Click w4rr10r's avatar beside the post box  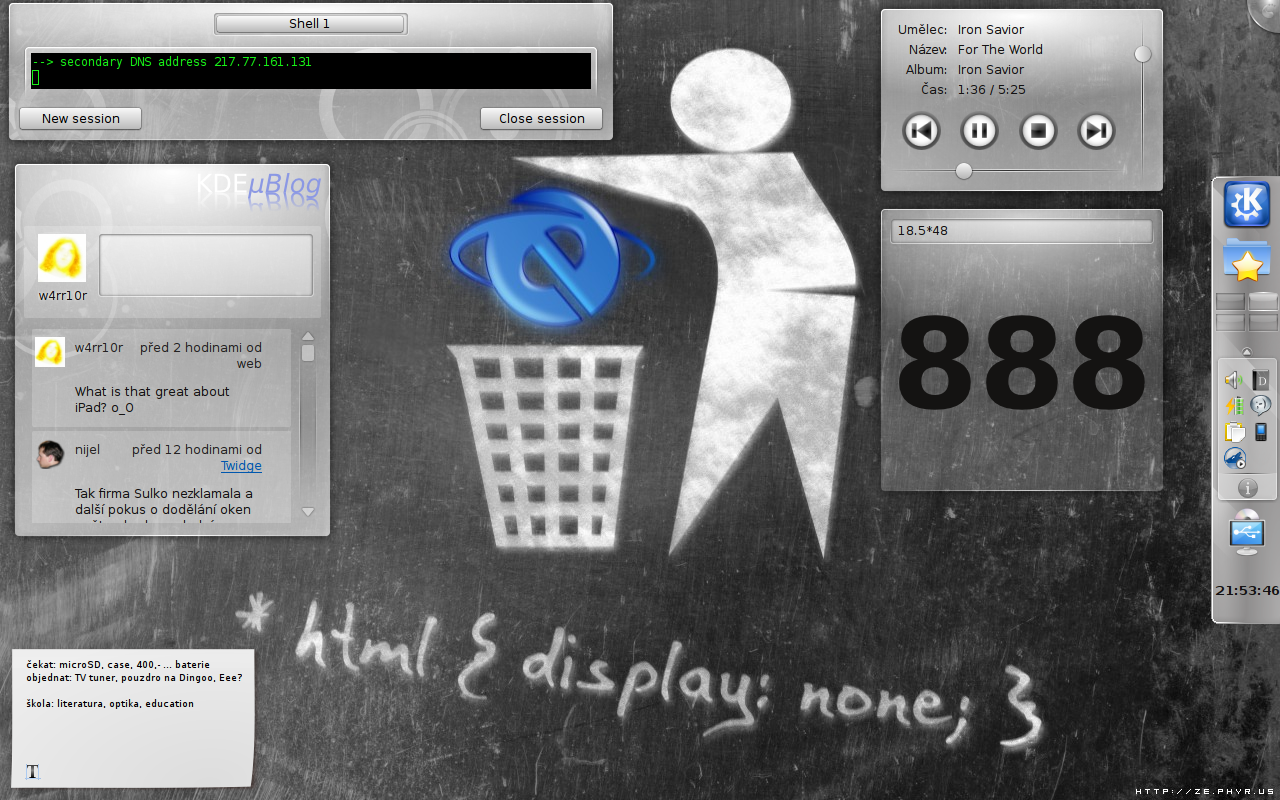[x=62, y=258]
